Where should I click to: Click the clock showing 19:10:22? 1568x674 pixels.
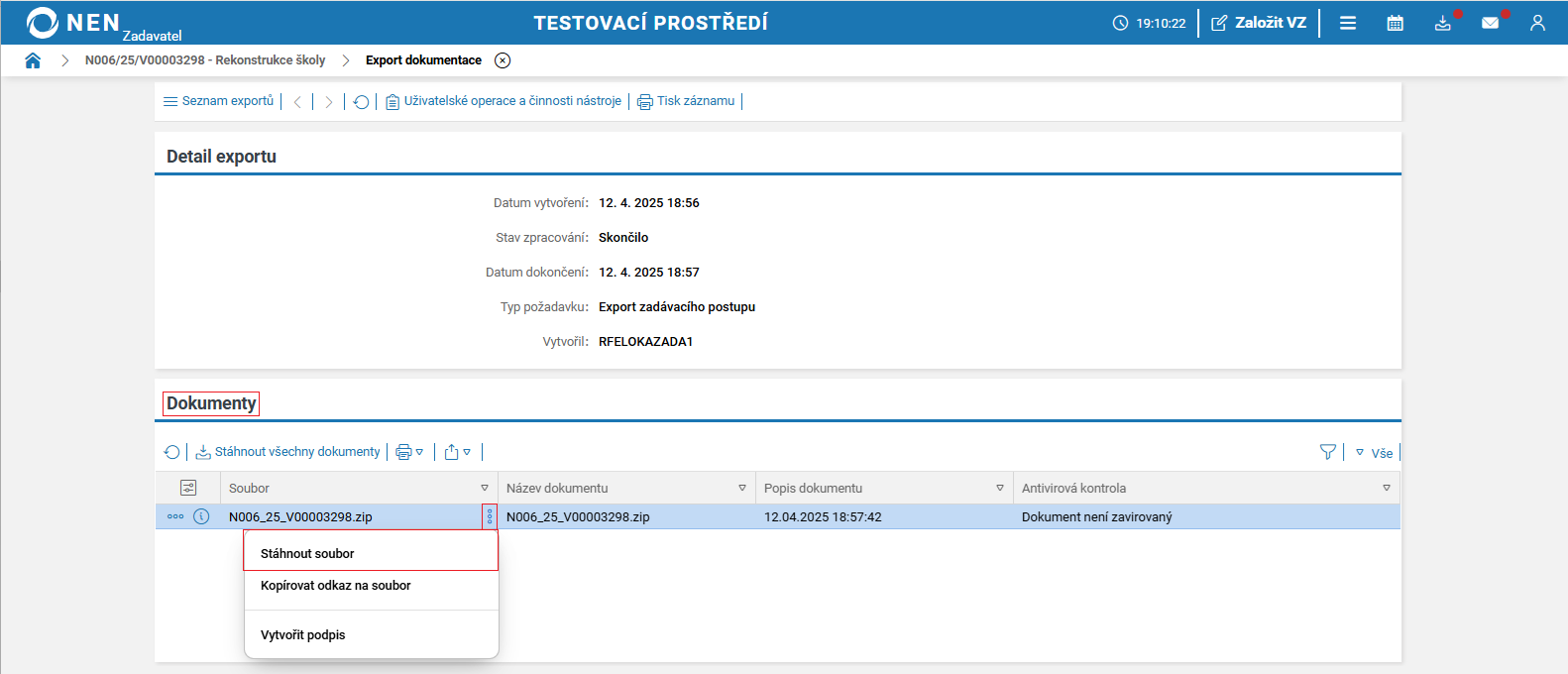click(x=1149, y=23)
